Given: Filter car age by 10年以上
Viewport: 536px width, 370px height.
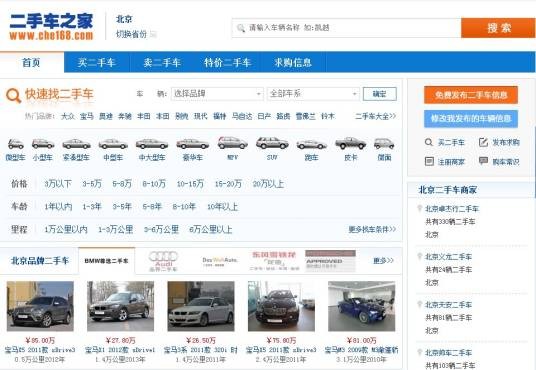Looking at the screenshot, I should (x=223, y=207).
